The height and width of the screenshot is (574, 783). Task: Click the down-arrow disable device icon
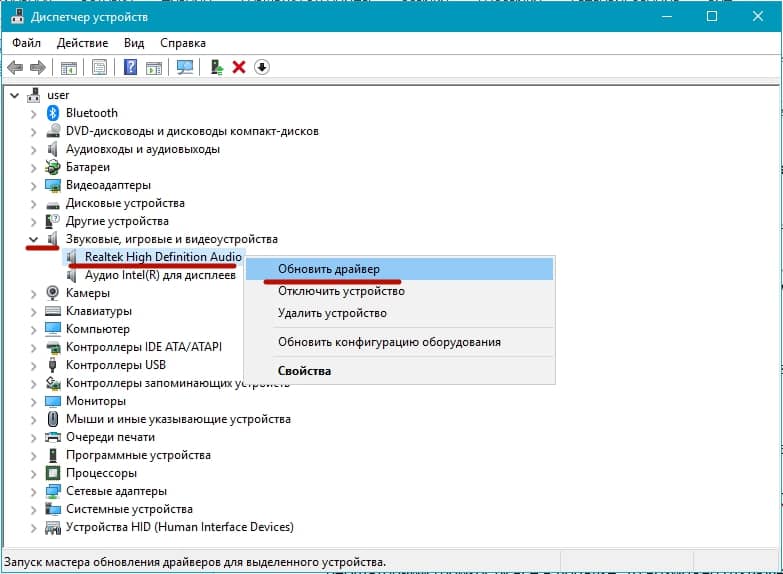point(262,67)
